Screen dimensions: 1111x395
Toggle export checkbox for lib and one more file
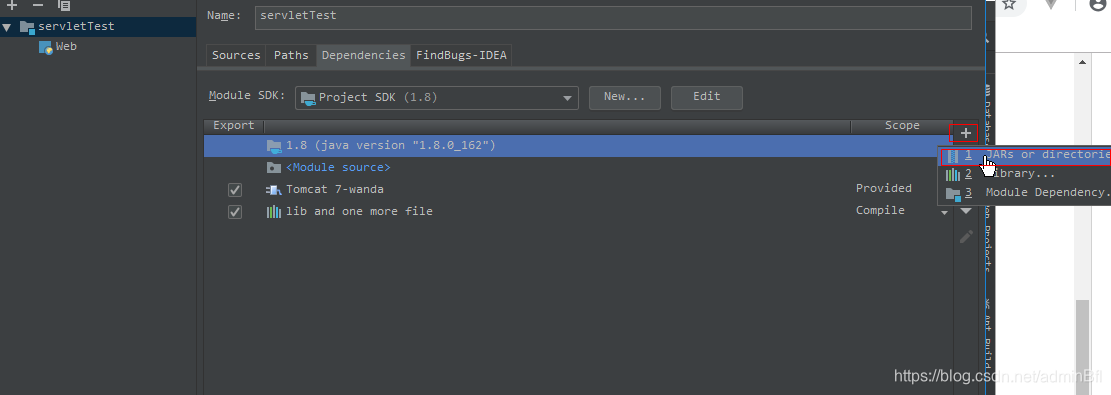[235, 212]
